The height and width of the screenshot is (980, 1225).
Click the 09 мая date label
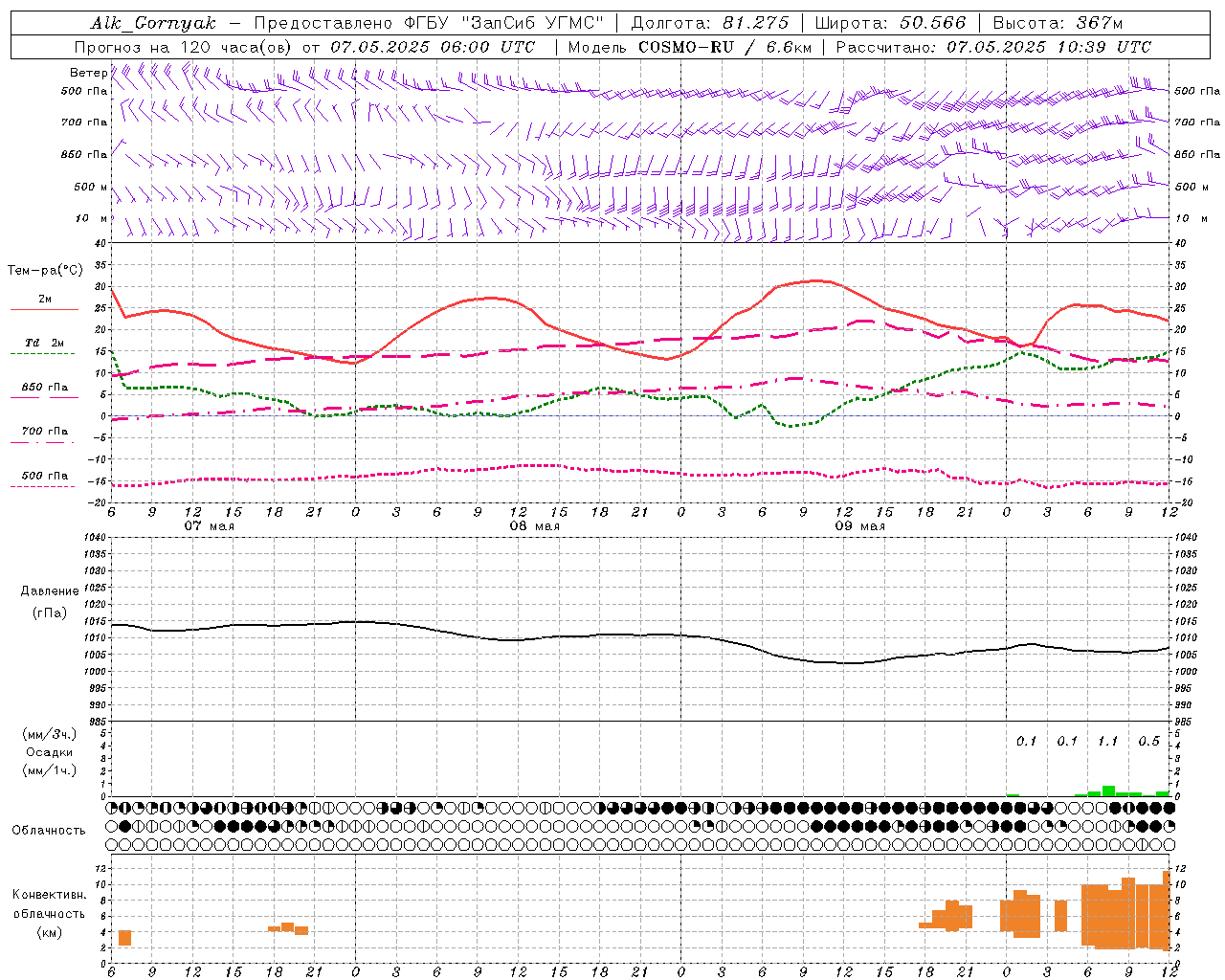tap(860, 526)
